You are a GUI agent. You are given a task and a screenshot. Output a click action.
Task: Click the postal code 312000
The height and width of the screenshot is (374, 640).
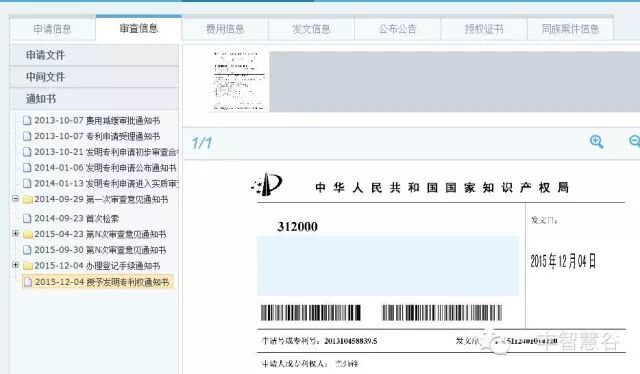297,227
